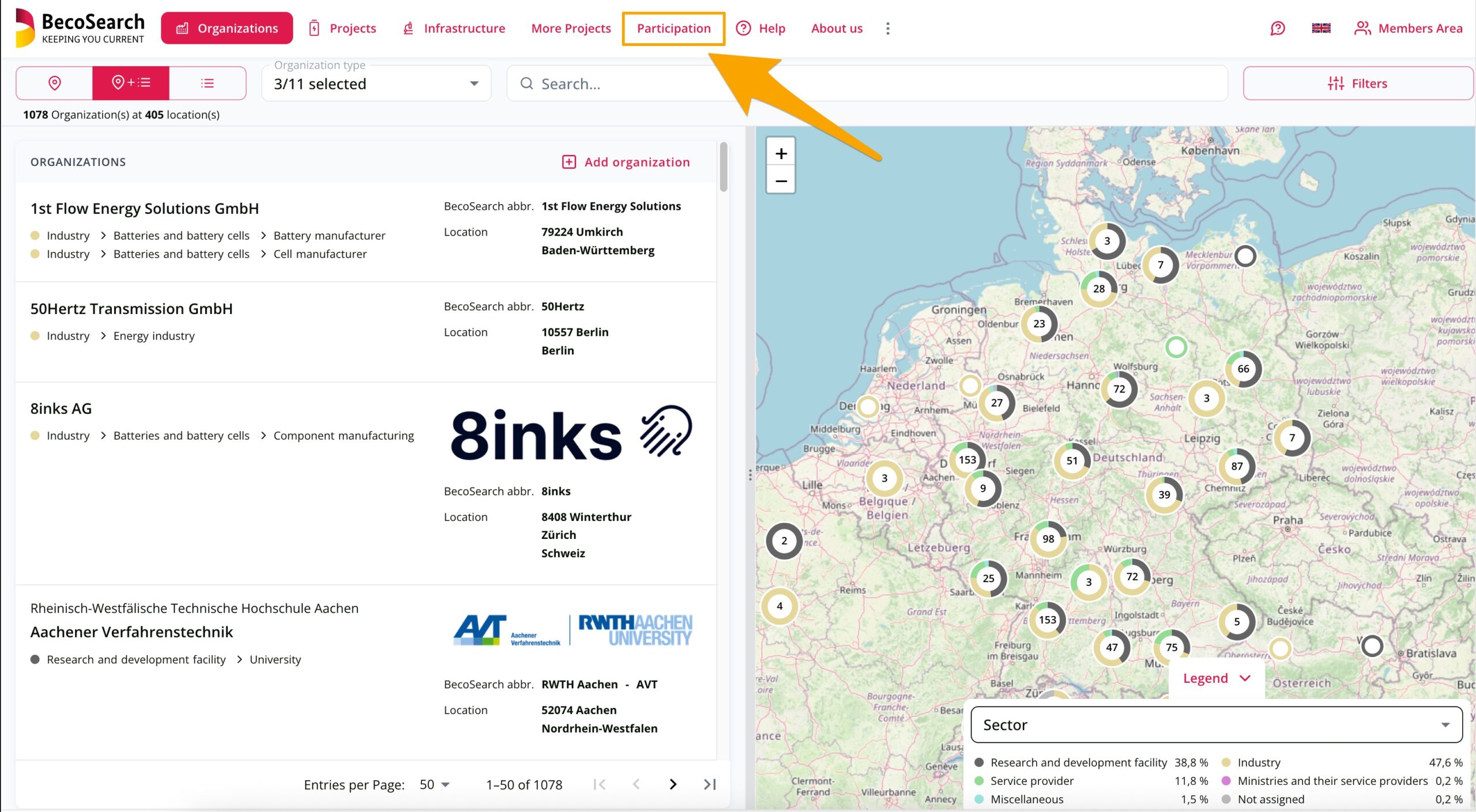Screen dimensions: 1476x812
Task: Open the feedback chat bubble icon
Action: [1278, 28]
